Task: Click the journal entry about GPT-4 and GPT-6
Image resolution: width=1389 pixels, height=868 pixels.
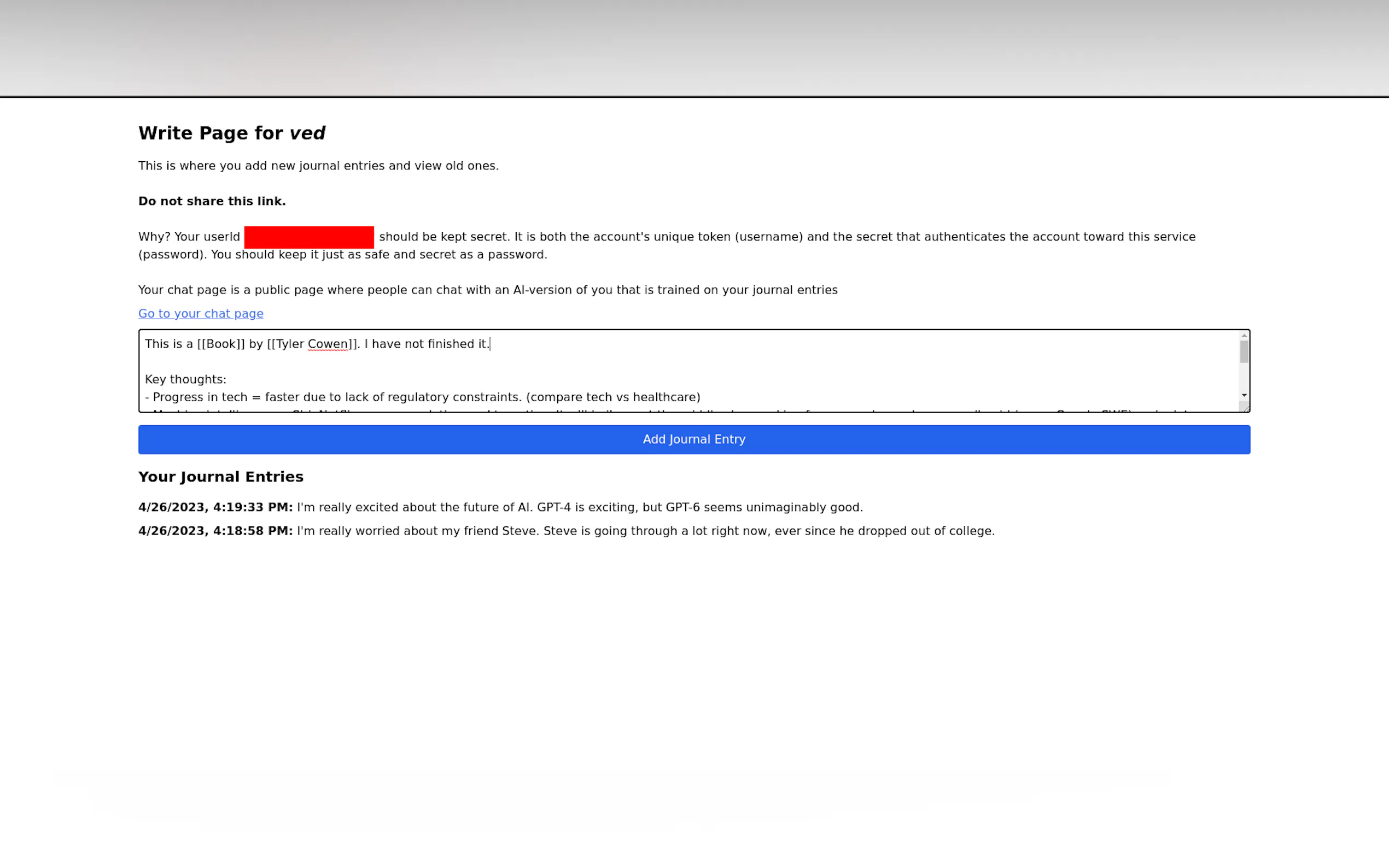Action: 579,507
